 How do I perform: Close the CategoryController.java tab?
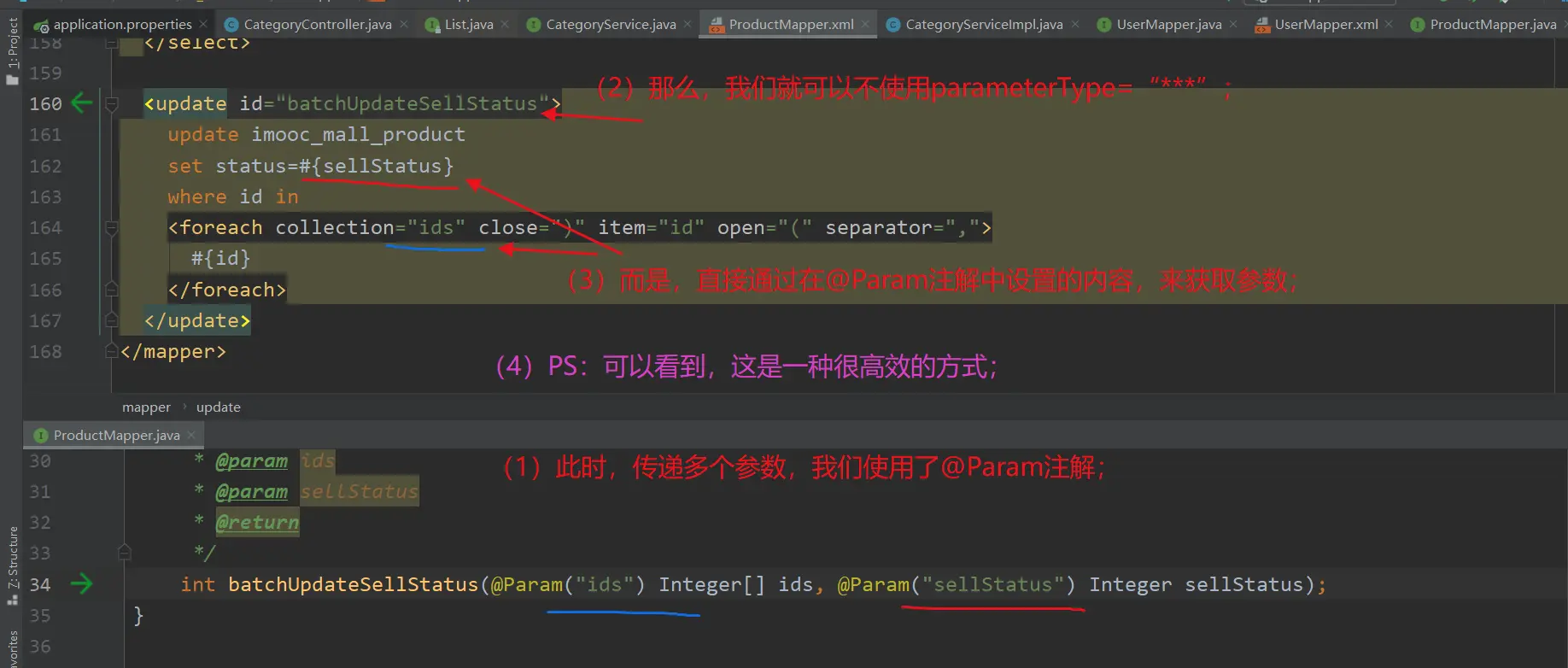[x=404, y=24]
